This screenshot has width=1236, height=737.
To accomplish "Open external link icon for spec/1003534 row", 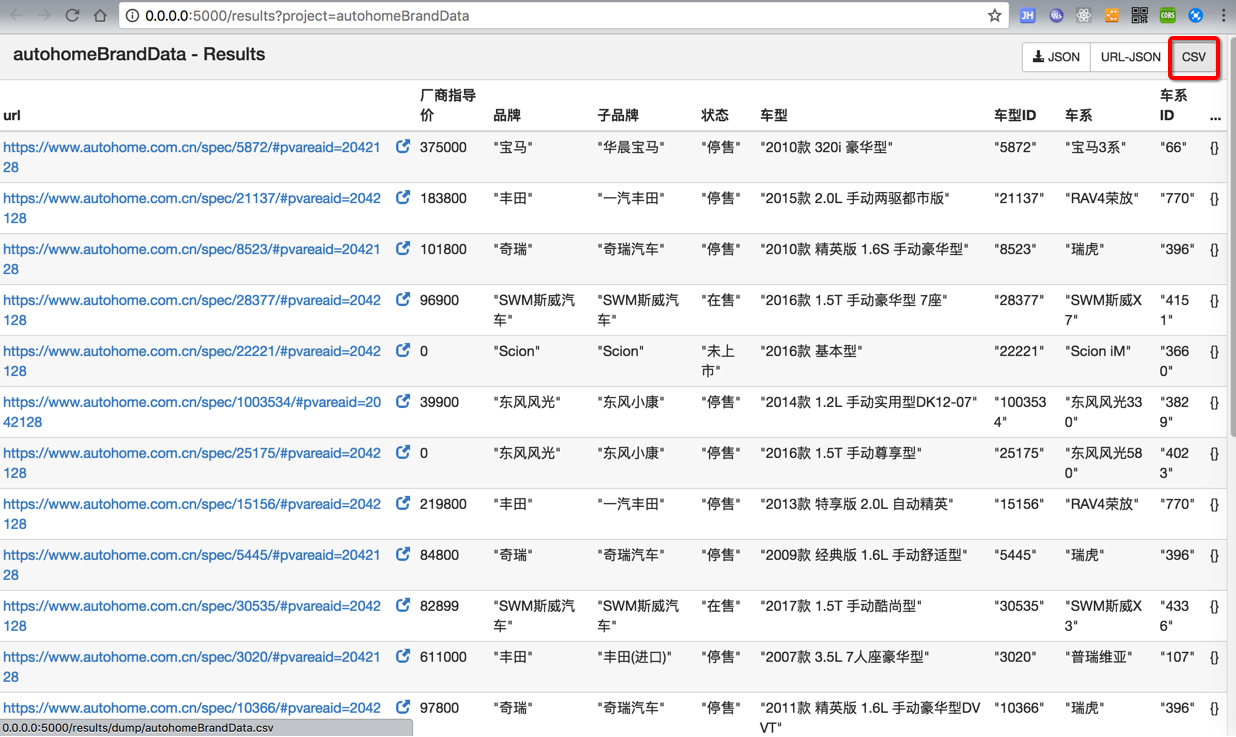I will click(403, 401).
